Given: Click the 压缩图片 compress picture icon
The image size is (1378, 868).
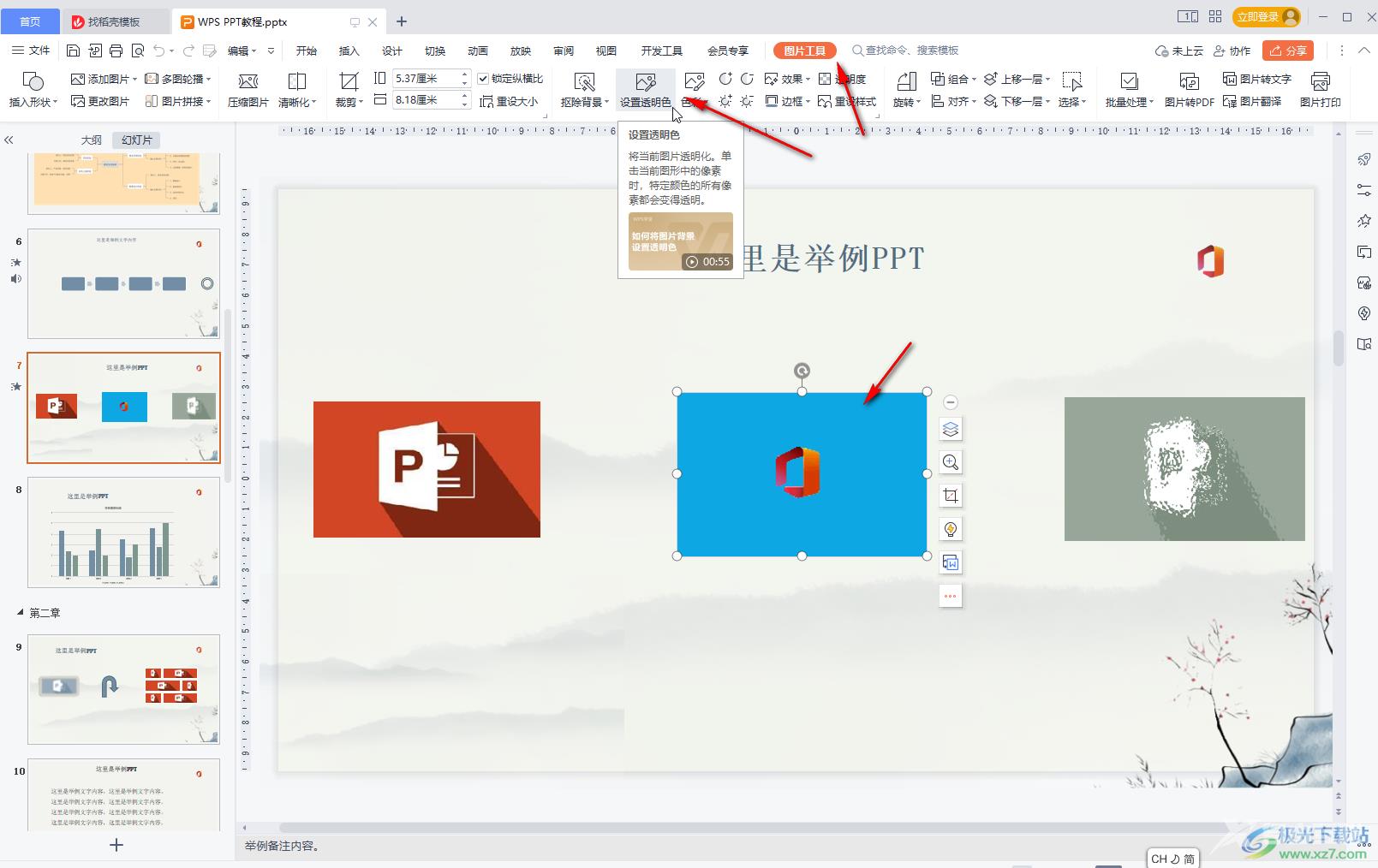Looking at the screenshot, I should pos(248,90).
